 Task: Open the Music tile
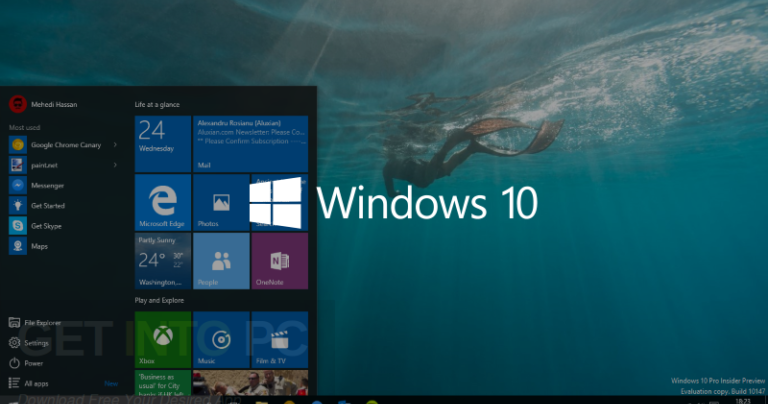pyautogui.click(x=221, y=339)
